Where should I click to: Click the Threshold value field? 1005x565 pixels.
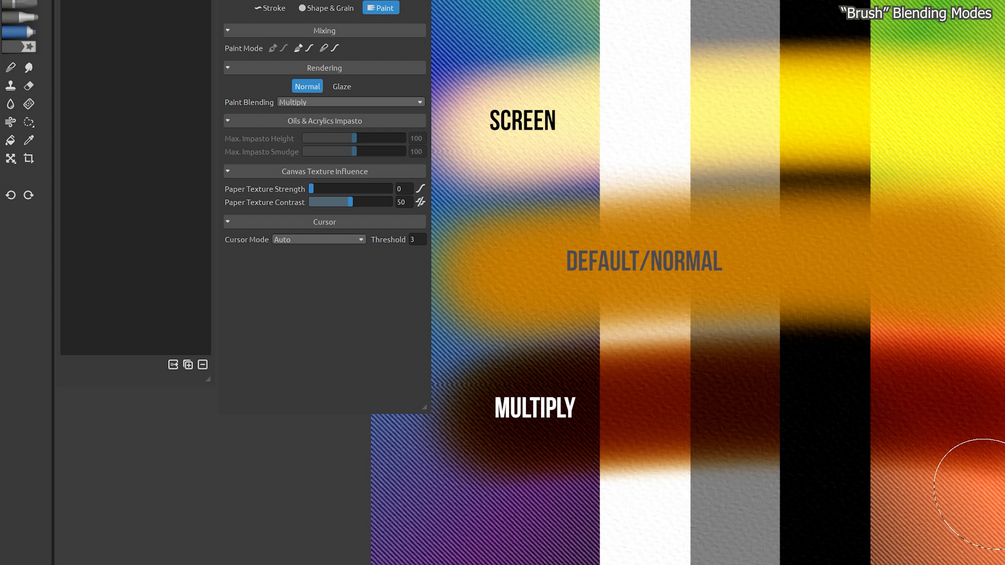pyautogui.click(x=417, y=239)
